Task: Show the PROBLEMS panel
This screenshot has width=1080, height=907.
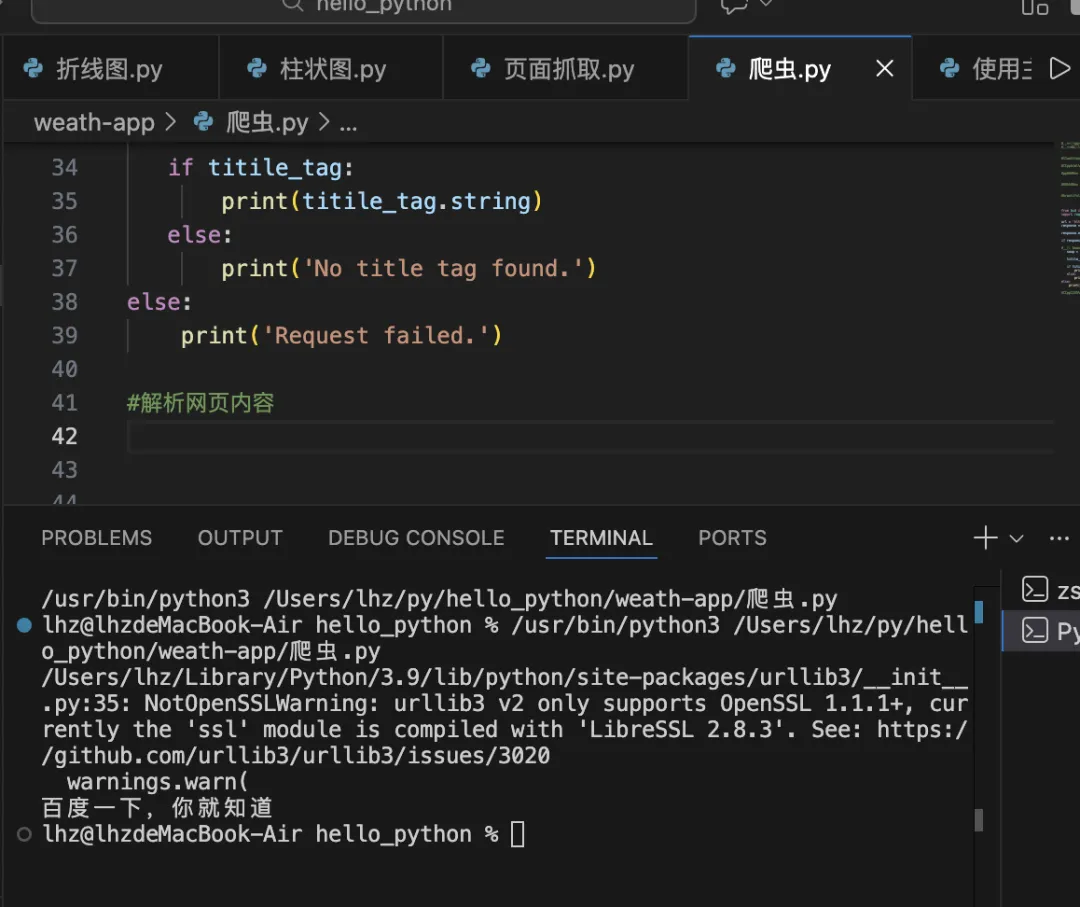Action: [x=96, y=538]
